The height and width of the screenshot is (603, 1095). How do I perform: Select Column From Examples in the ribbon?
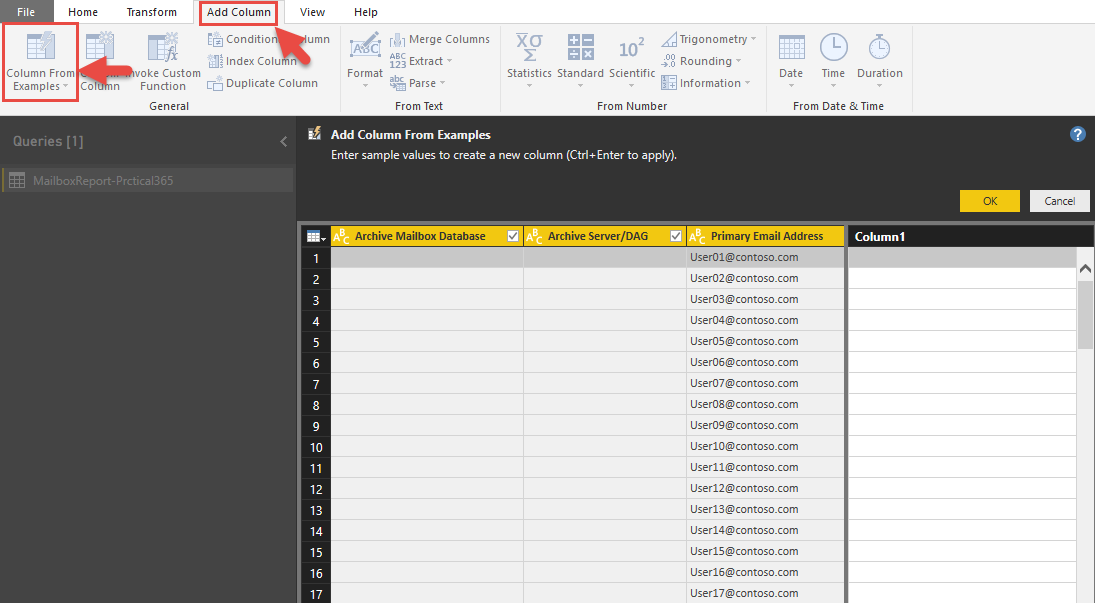click(x=39, y=62)
